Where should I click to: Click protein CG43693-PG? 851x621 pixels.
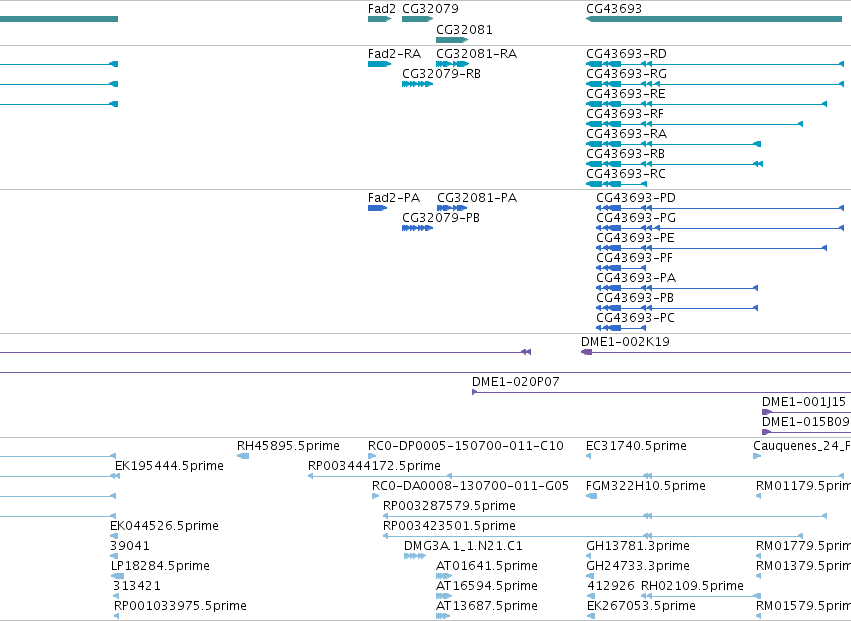636,218
